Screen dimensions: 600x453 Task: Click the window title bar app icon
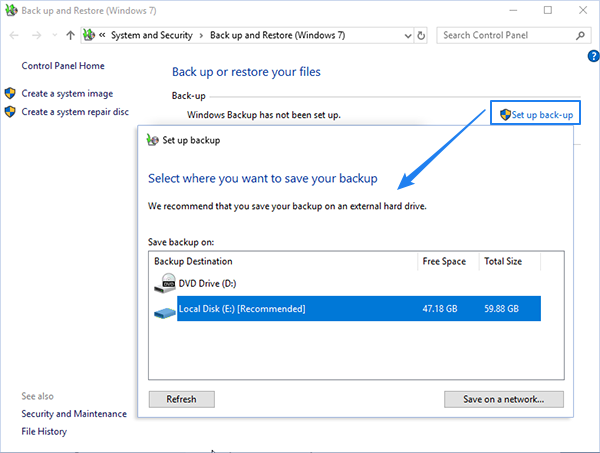point(11,10)
